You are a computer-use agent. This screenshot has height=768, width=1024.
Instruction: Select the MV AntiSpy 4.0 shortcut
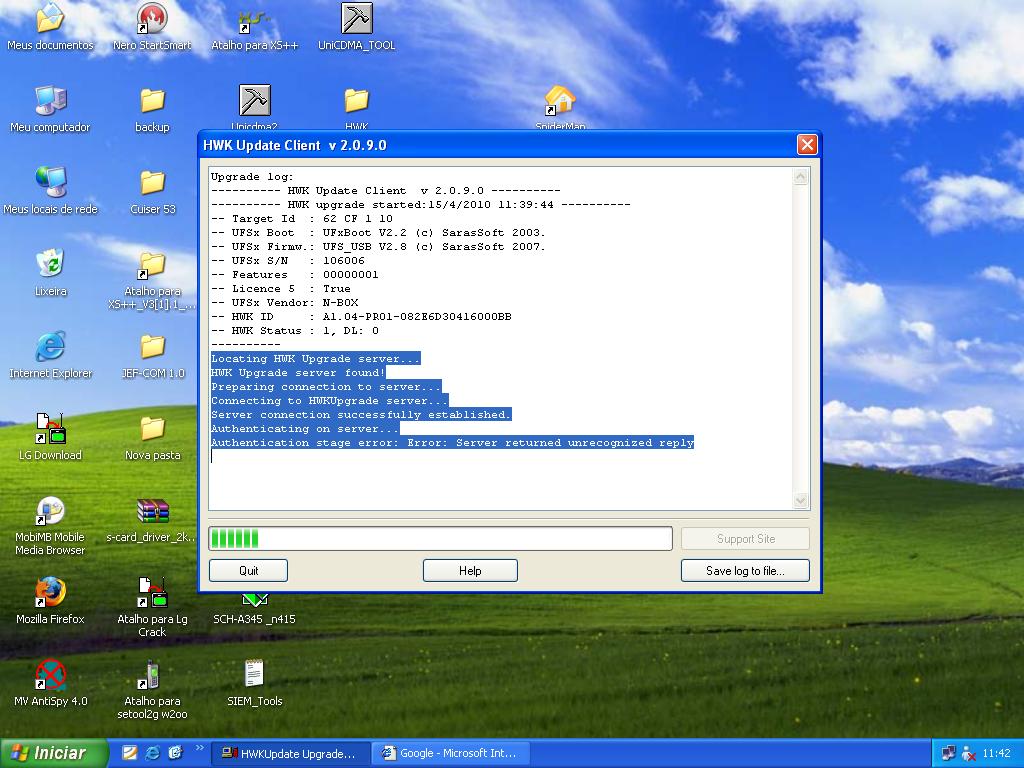(x=50, y=683)
